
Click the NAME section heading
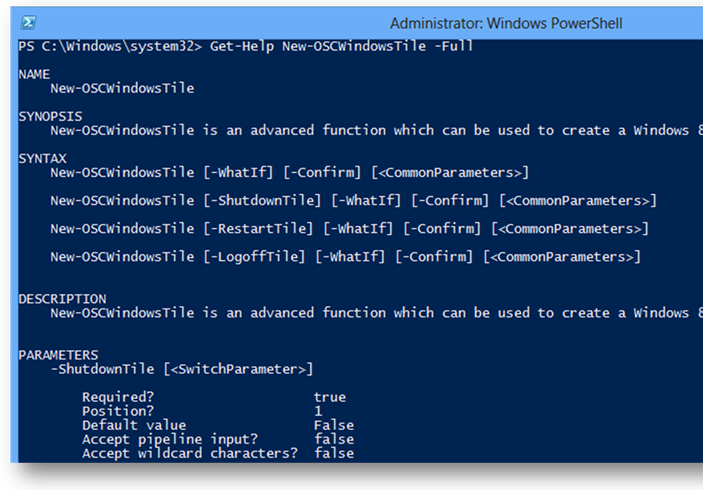pos(34,74)
